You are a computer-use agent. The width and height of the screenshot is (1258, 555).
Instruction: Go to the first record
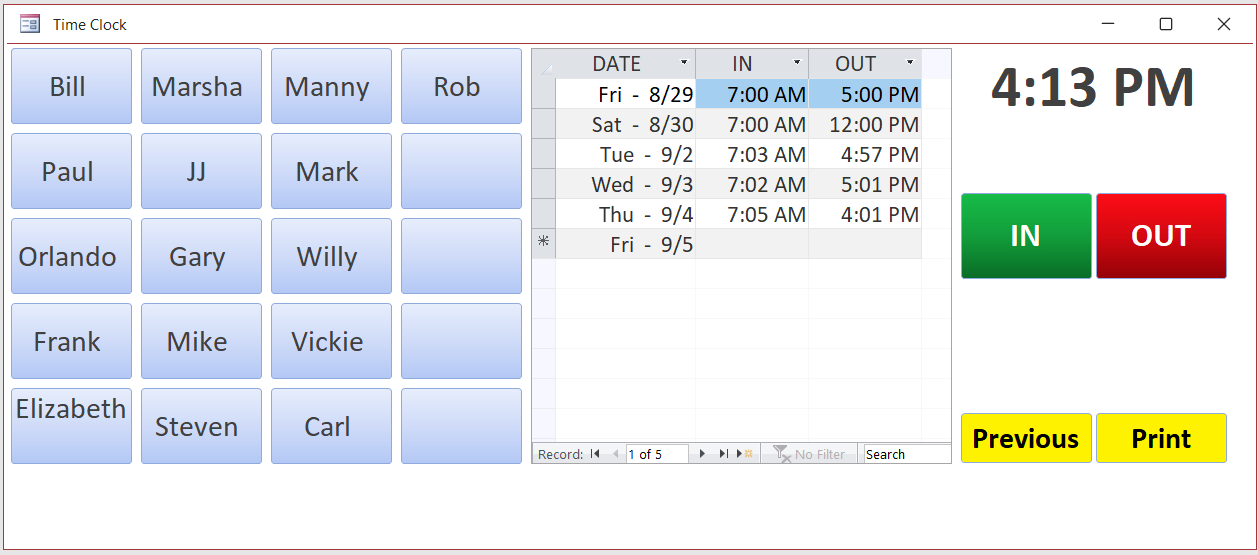[x=595, y=454]
